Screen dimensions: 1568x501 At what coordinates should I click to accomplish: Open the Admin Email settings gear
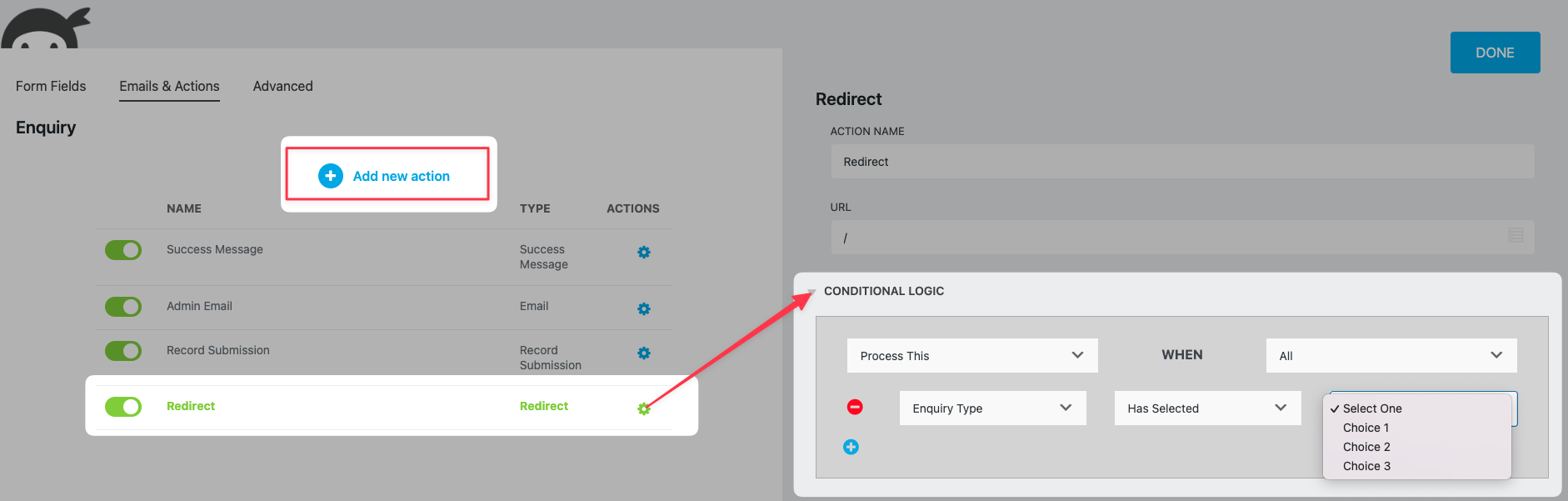[644, 309]
